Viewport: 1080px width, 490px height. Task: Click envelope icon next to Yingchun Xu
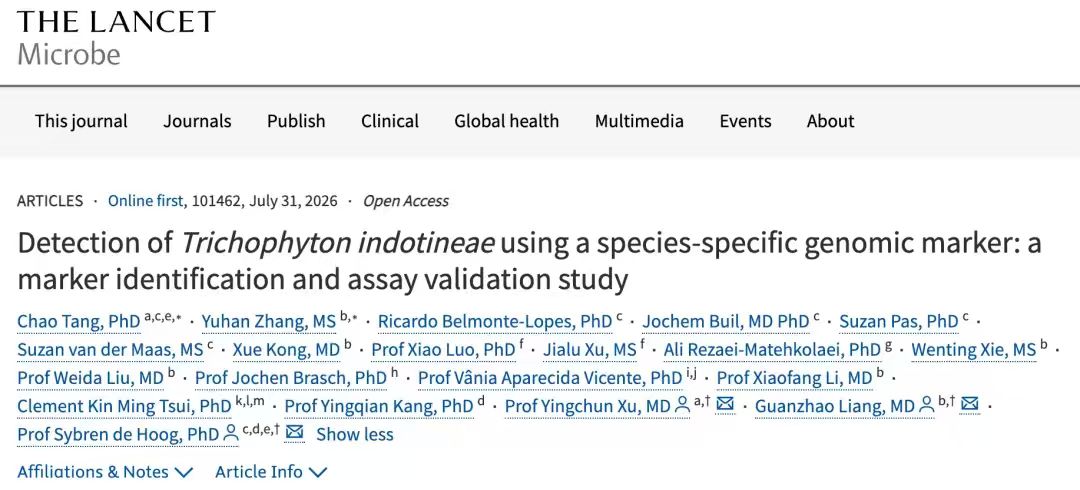[x=725, y=405]
